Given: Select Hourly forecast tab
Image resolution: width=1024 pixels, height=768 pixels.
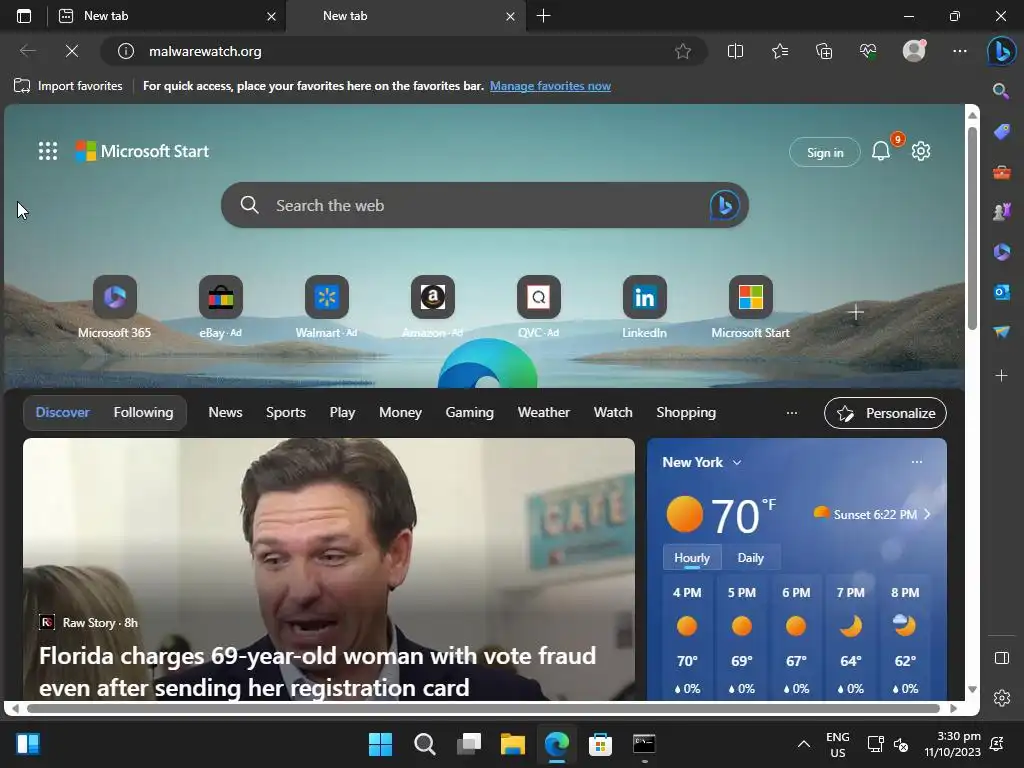Looking at the screenshot, I should (692, 558).
